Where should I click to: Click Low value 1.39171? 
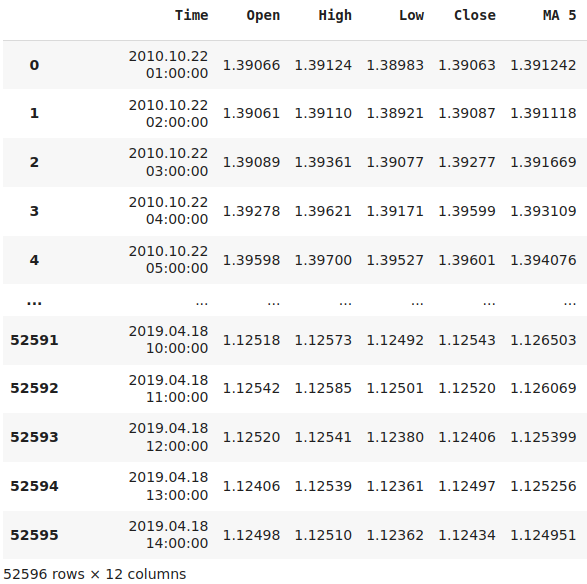pyautogui.click(x=395, y=211)
